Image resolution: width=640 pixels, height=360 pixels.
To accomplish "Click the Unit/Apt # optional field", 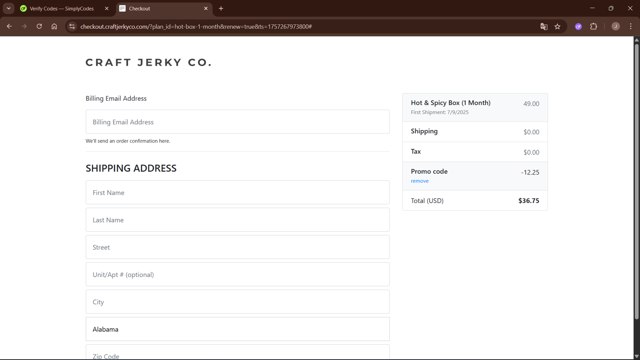I will (238, 274).
